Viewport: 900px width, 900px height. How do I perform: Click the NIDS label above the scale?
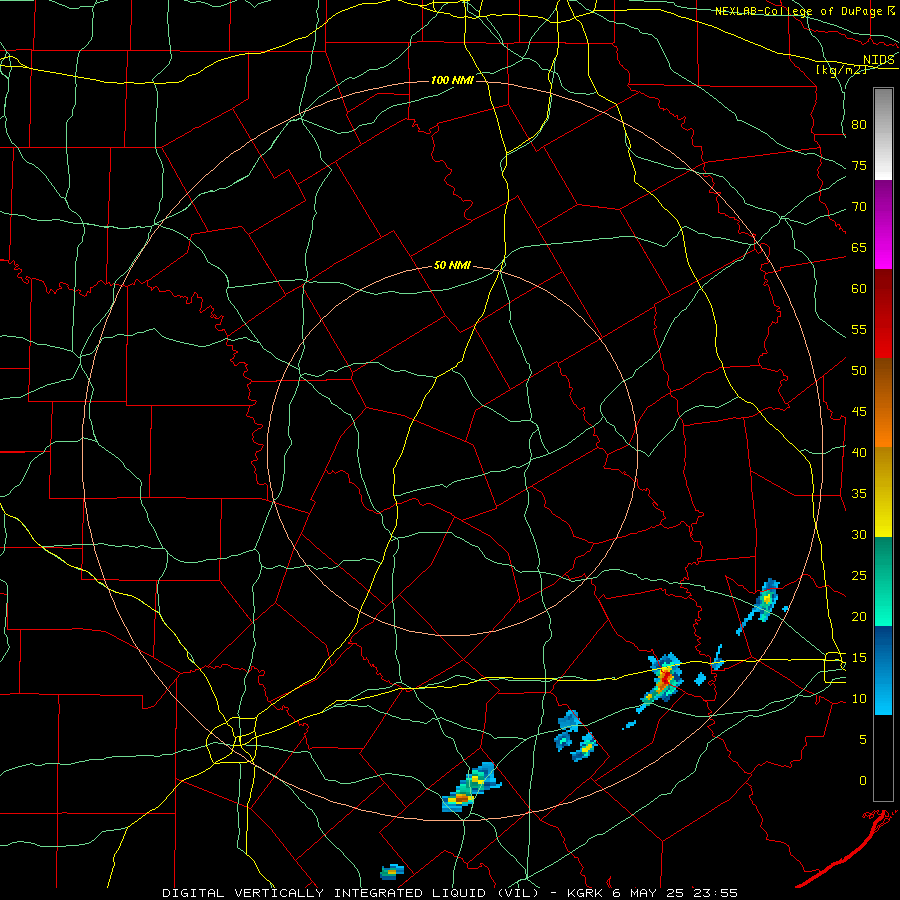pos(879,60)
